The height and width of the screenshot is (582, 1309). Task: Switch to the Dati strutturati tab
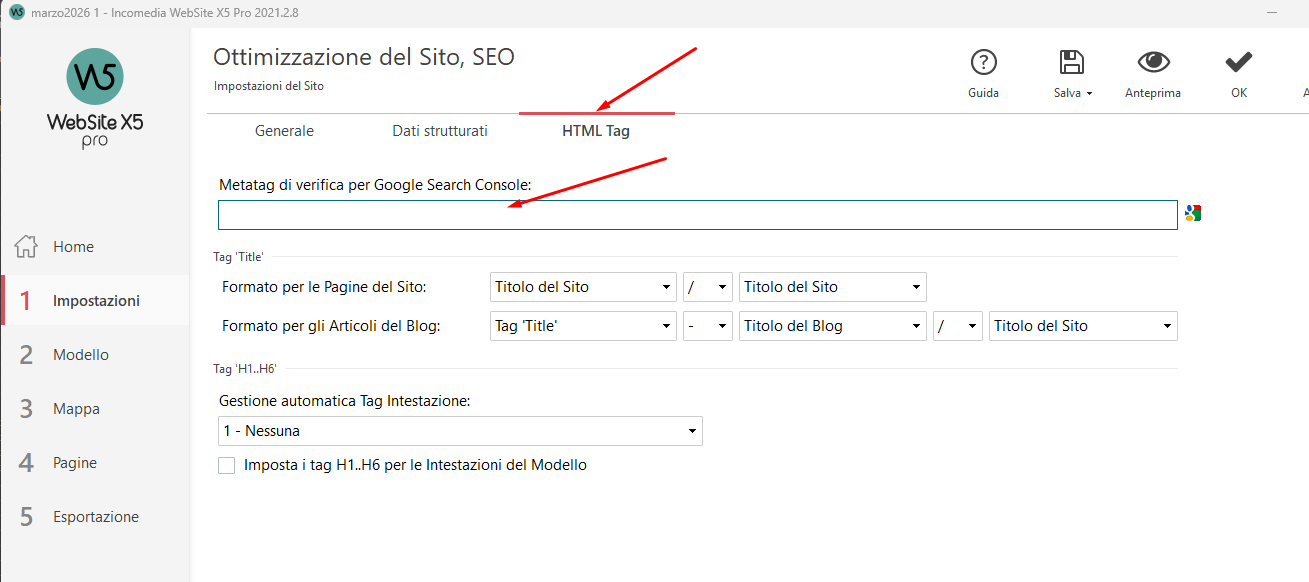click(440, 131)
